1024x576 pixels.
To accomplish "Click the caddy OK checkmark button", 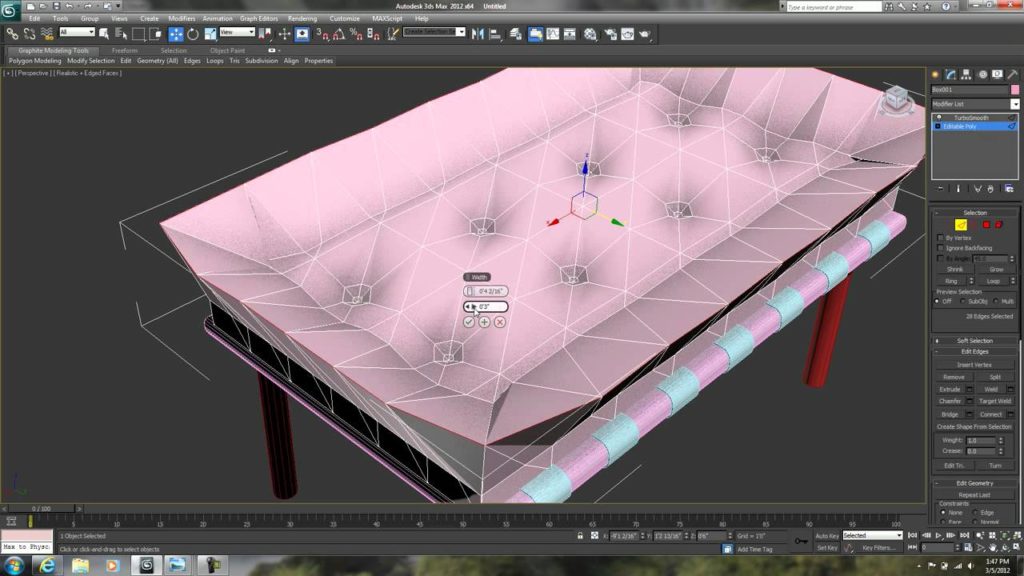I will tap(469, 321).
